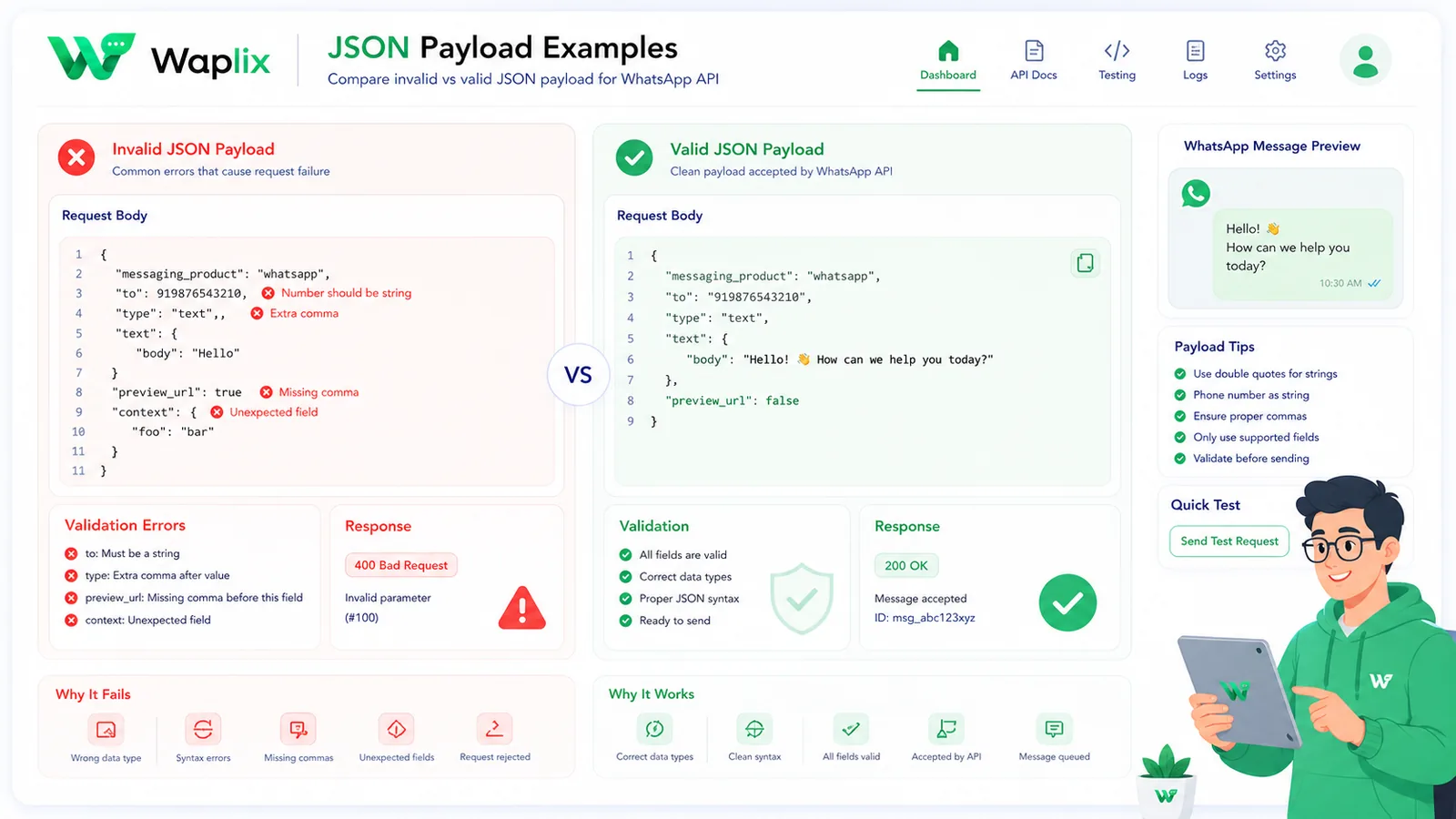
Task: Click the 'type: Extra comma after value' error
Action: 147,575
